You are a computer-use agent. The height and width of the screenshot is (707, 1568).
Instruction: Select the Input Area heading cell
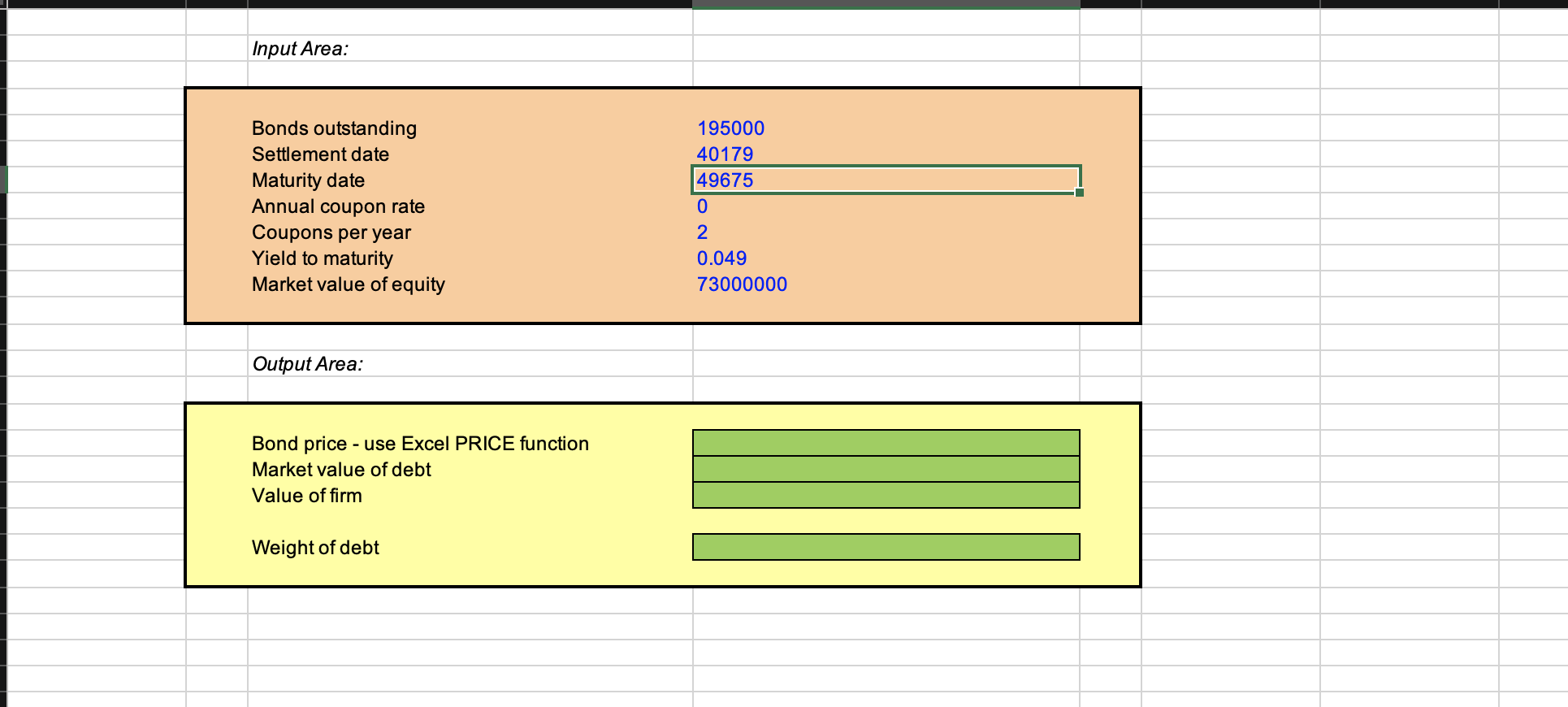470,49
